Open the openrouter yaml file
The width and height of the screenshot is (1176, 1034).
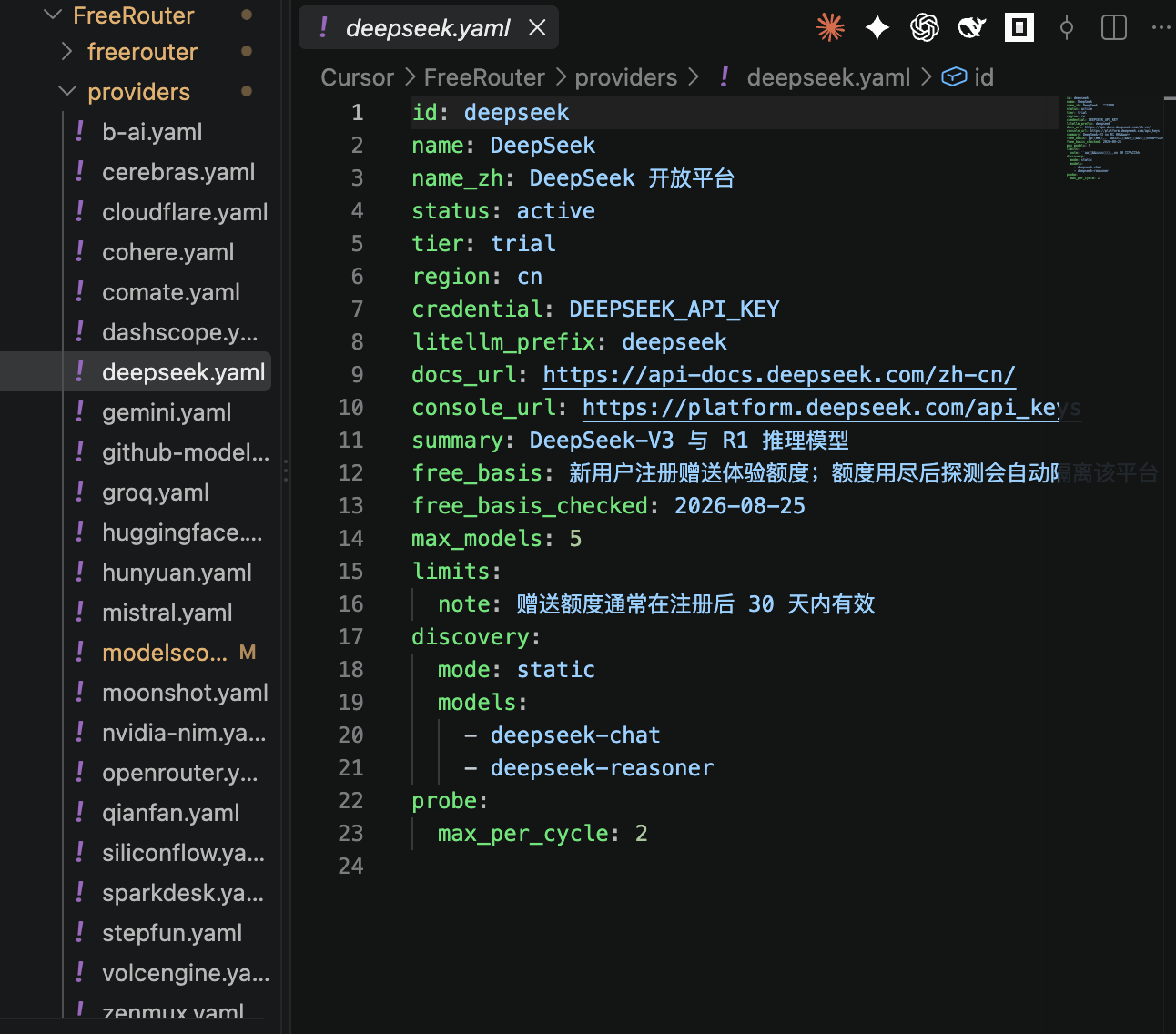point(180,773)
